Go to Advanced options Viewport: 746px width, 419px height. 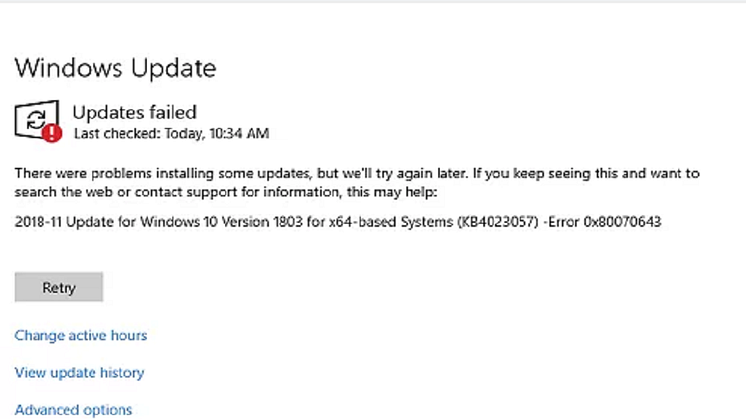click(73, 409)
